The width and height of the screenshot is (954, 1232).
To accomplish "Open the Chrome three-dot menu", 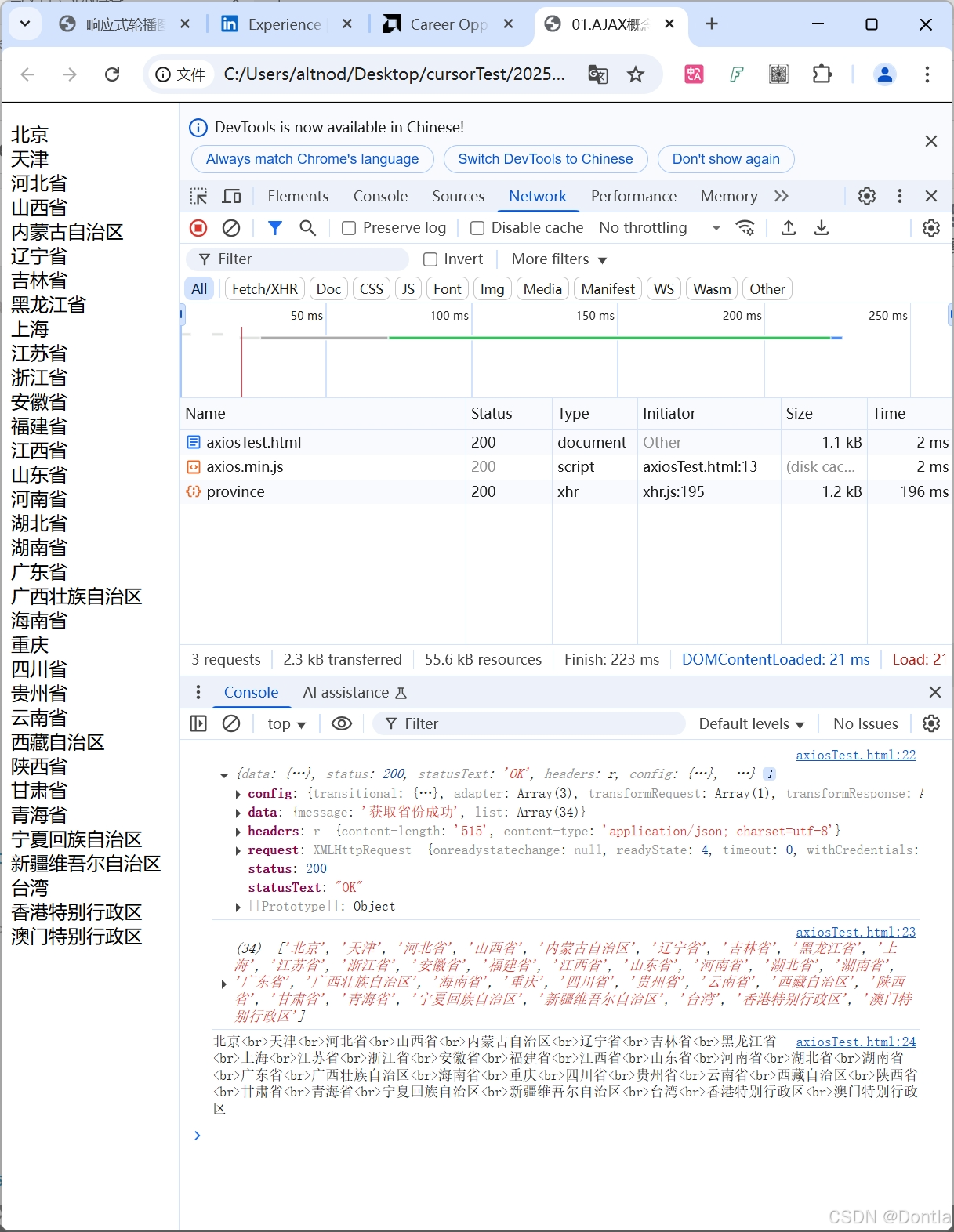I will point(927,74).
